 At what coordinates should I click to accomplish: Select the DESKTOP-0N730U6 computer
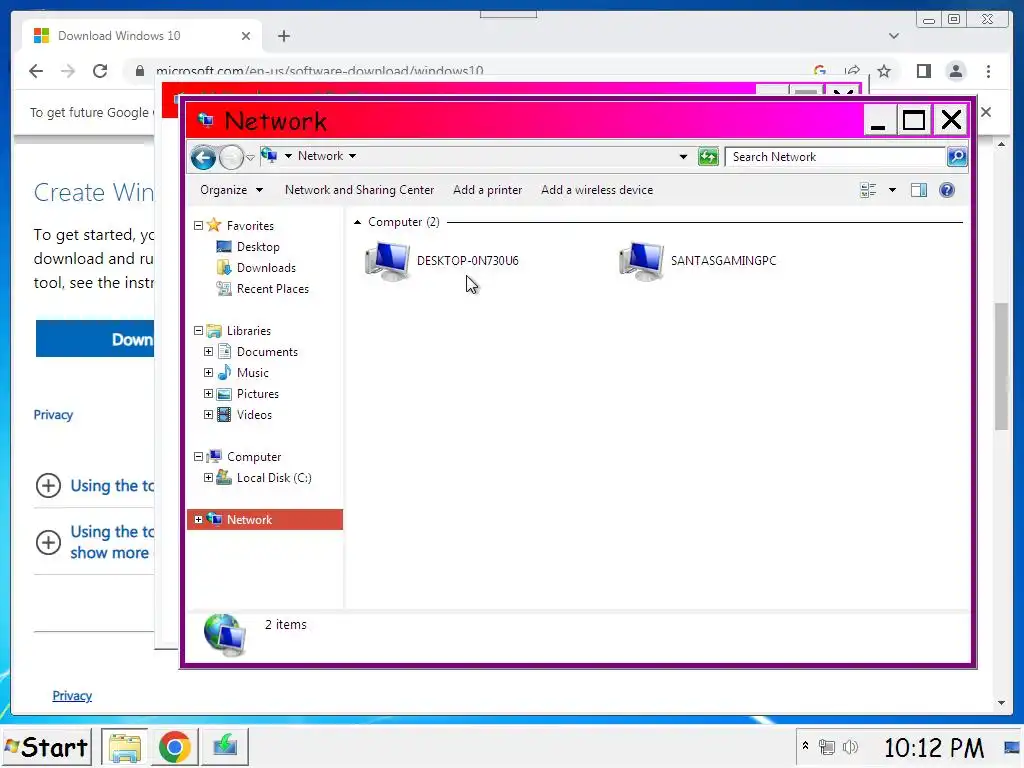[442, 261]
